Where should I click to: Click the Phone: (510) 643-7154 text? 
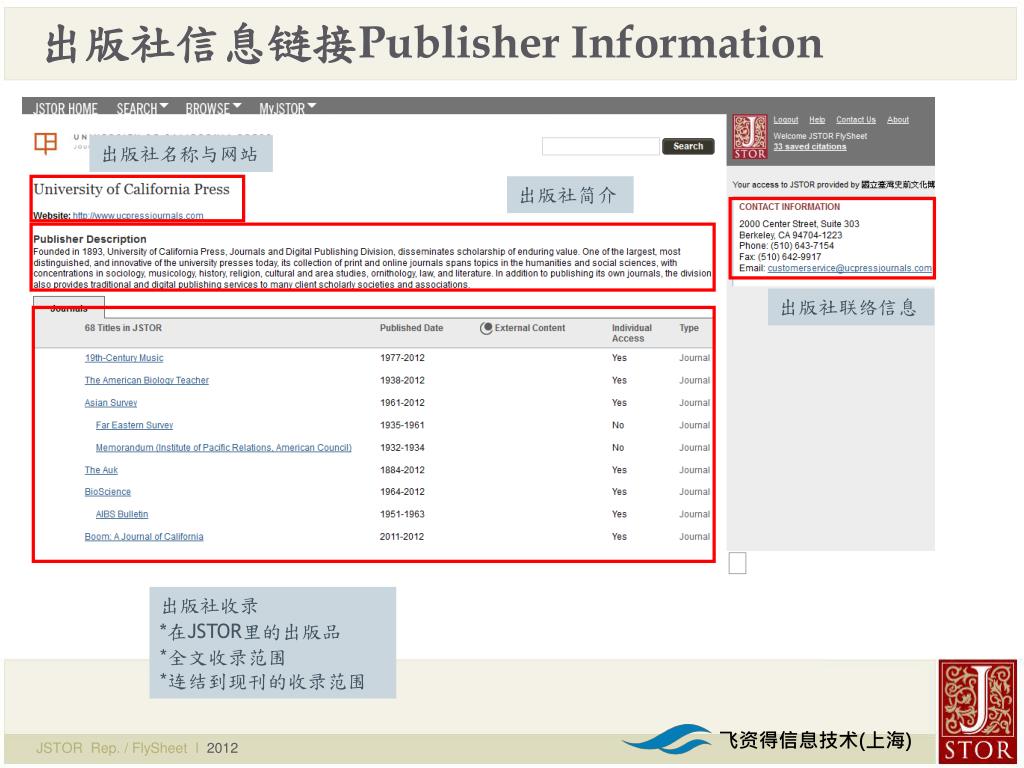point(786,246)
